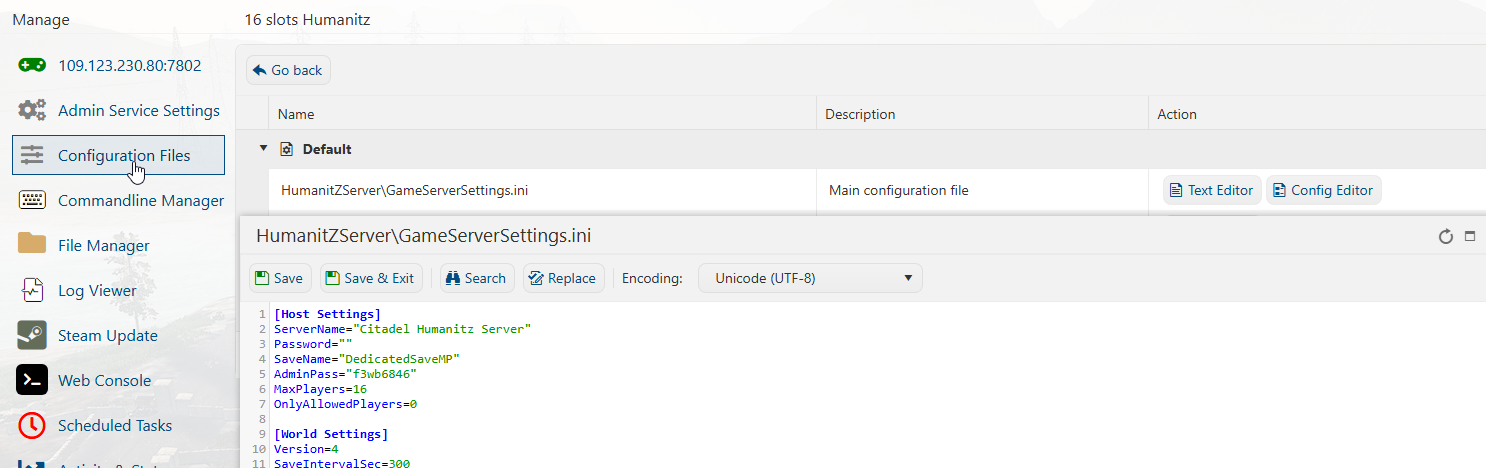Click the reload icon in editor header
Screen dimensions: 1486x468
1444,237
